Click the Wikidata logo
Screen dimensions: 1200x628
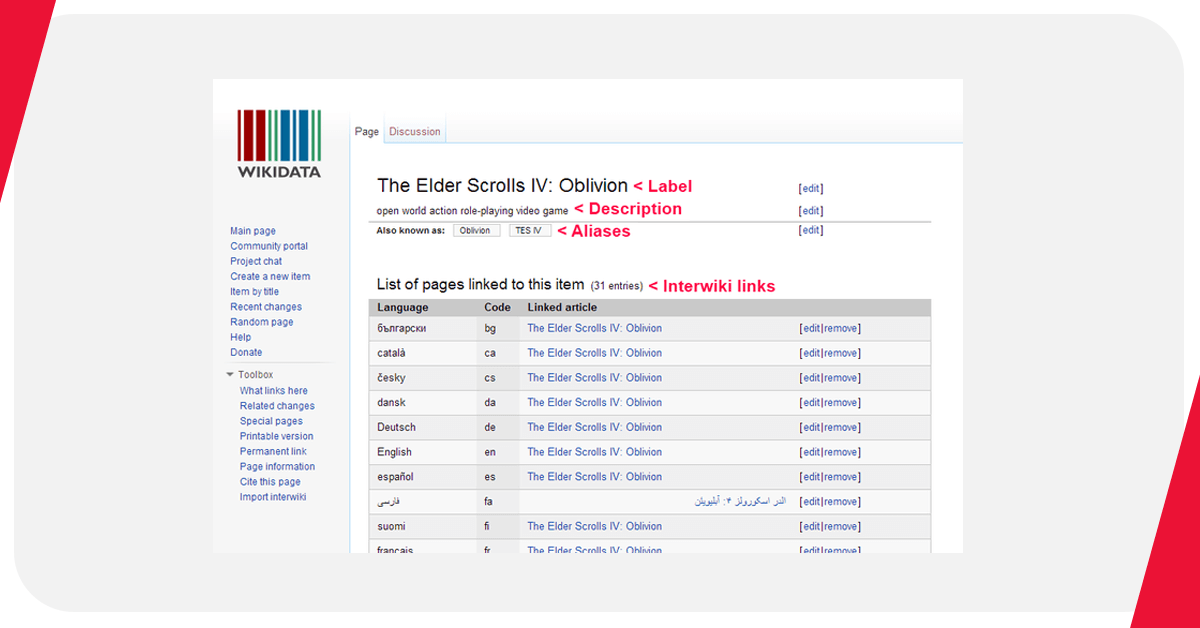[279, 143]
